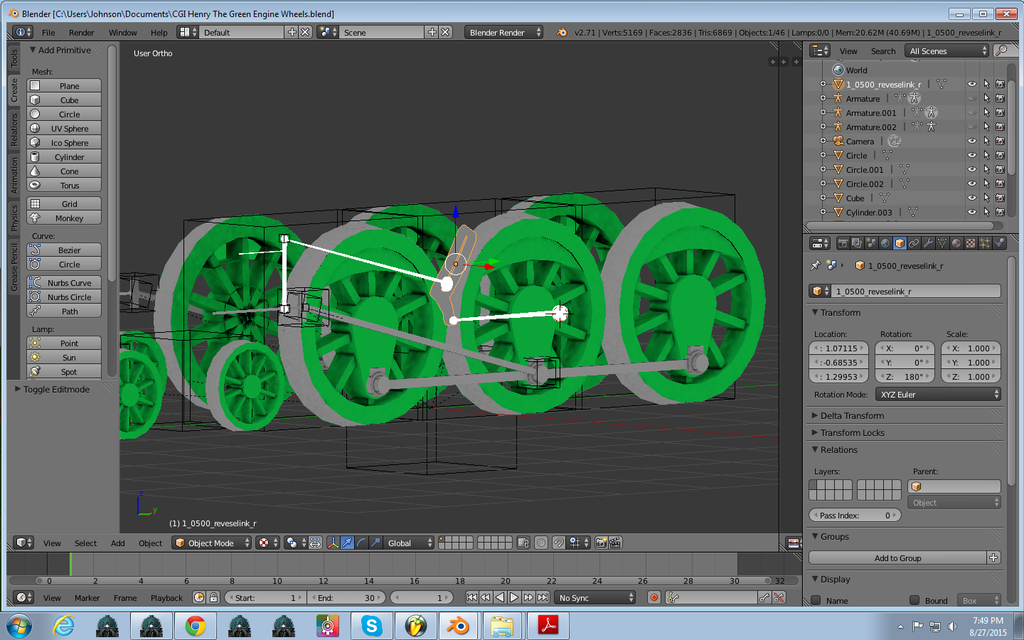Click the Add to Group button
This screenshot has height=640, width=1024.
(897, 558)
